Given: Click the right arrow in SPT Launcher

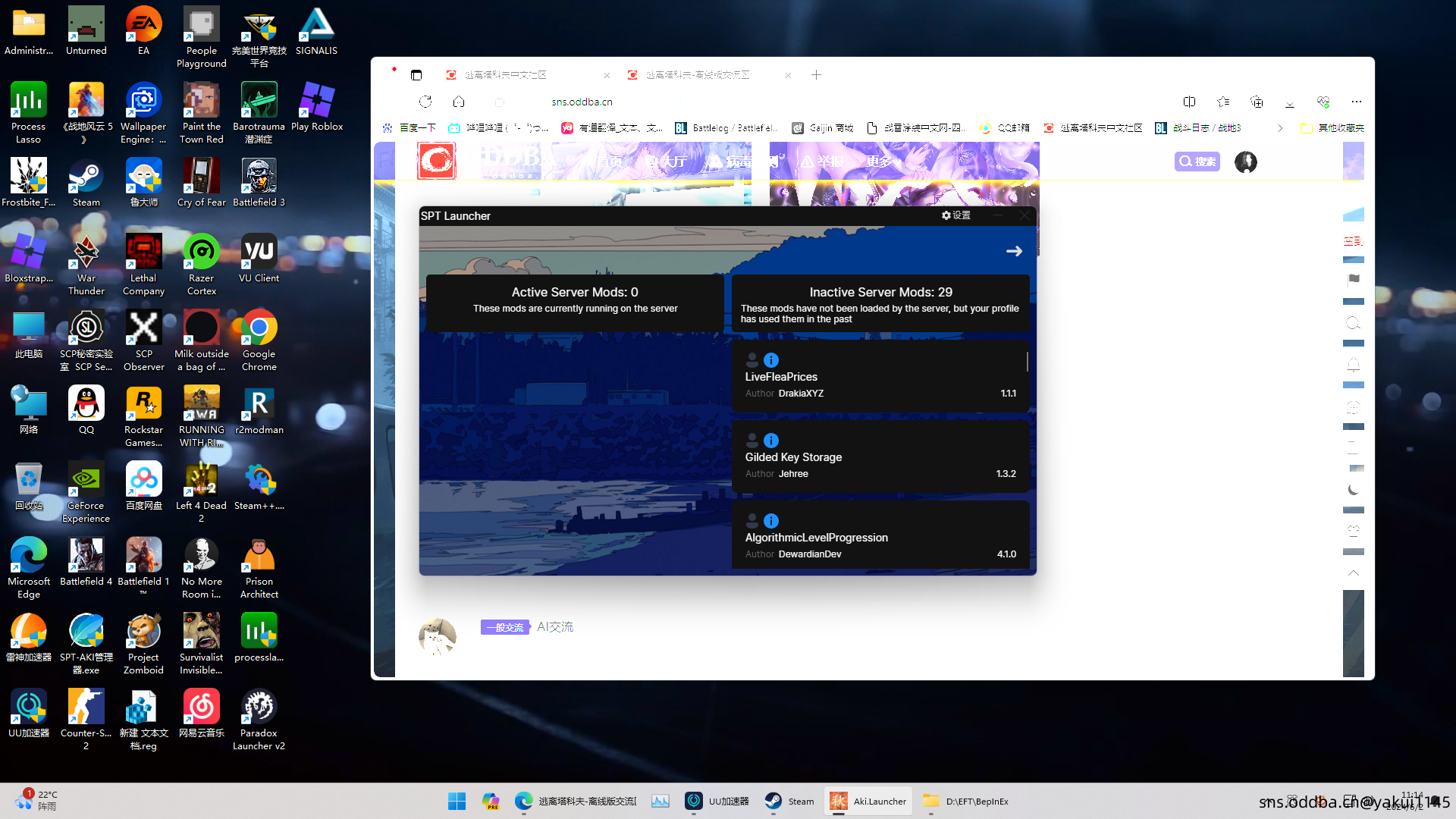Looking at the screenshot, I should pos(1014,251).
